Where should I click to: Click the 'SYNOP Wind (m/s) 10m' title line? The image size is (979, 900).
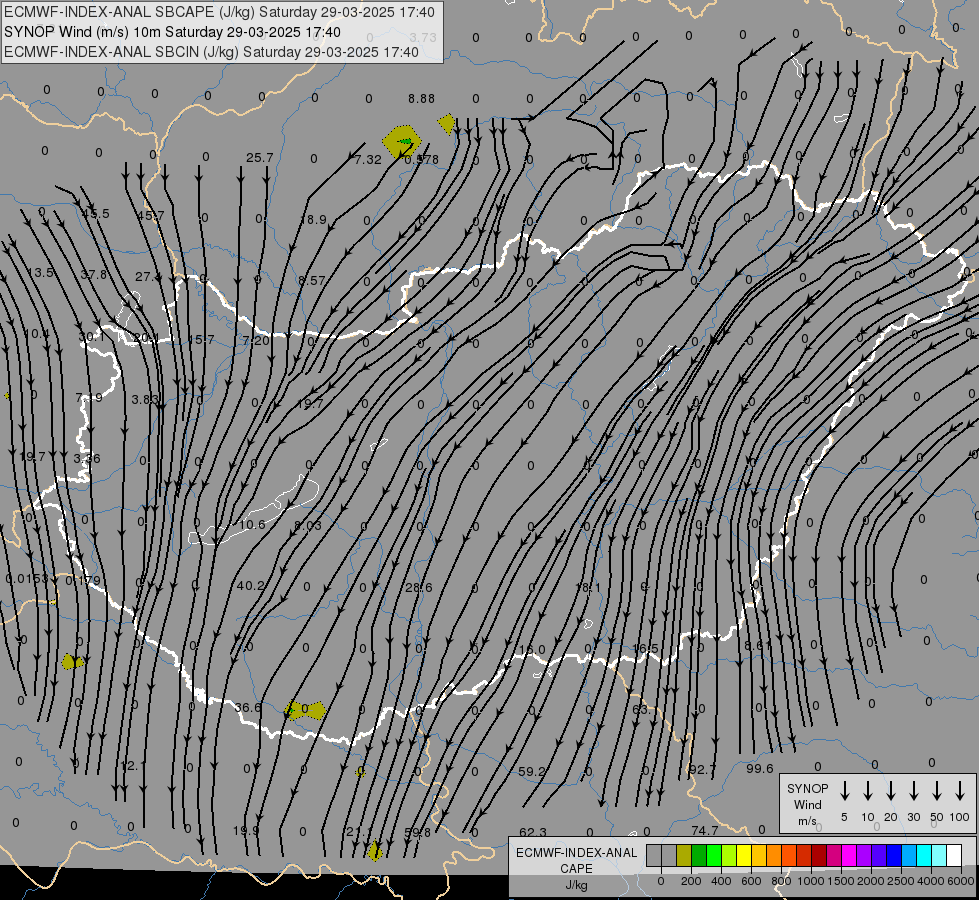click(x=172, y=32)
